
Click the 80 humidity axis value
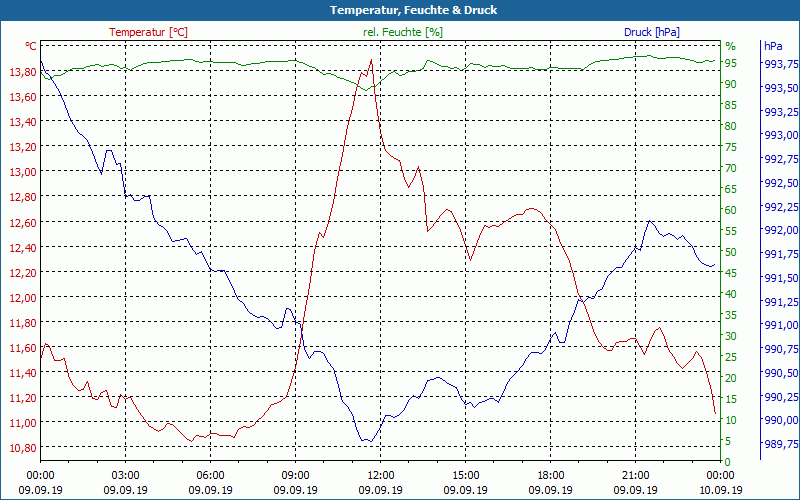tap(731, 126)
